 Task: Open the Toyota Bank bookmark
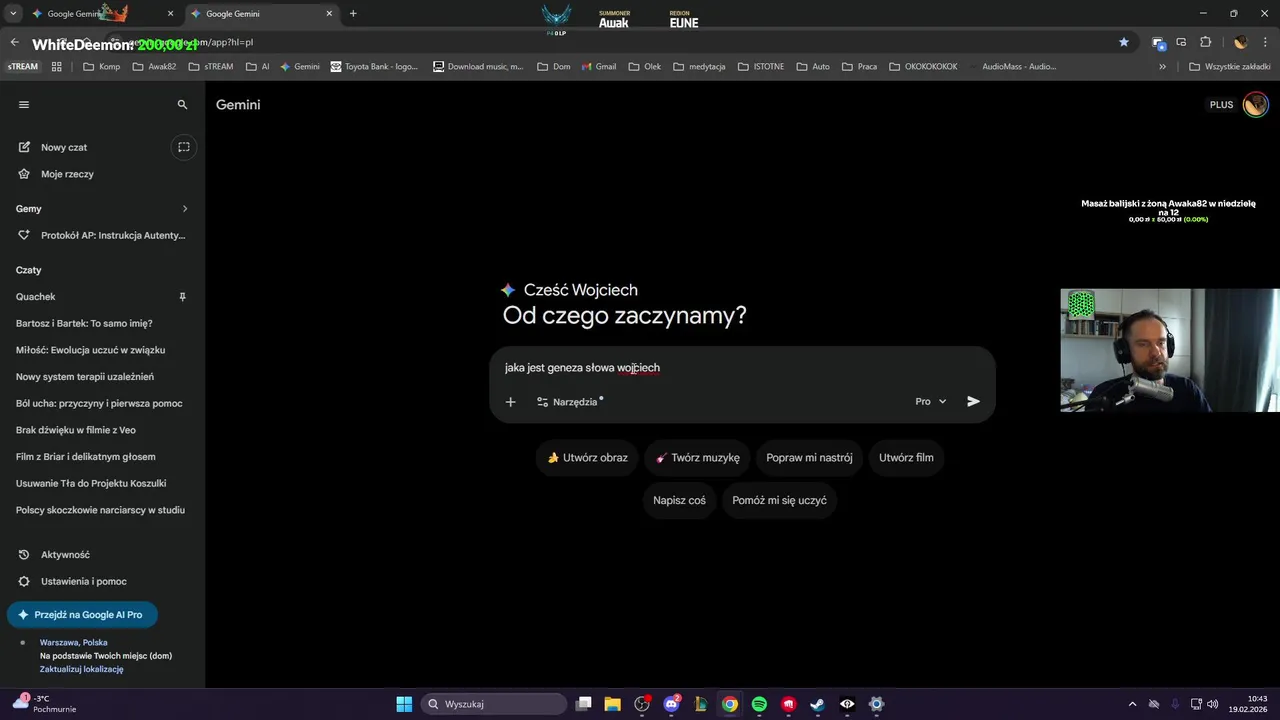click(373, 67)
